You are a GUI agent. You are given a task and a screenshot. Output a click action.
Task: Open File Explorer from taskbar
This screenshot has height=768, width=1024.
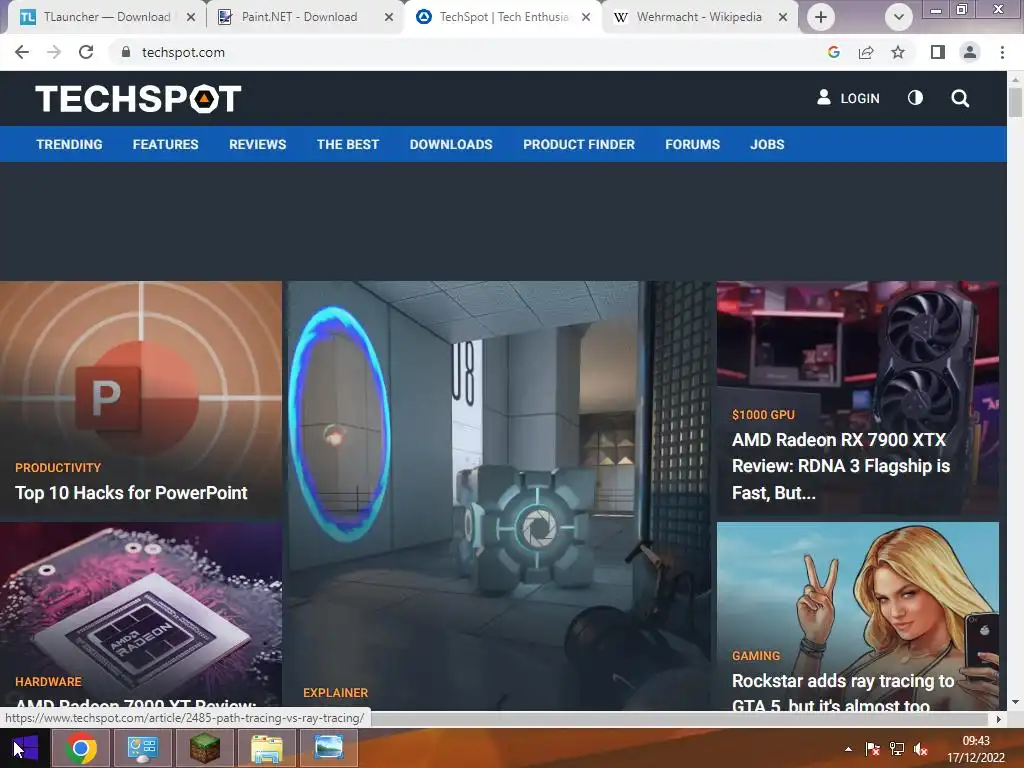coord(266,748)
